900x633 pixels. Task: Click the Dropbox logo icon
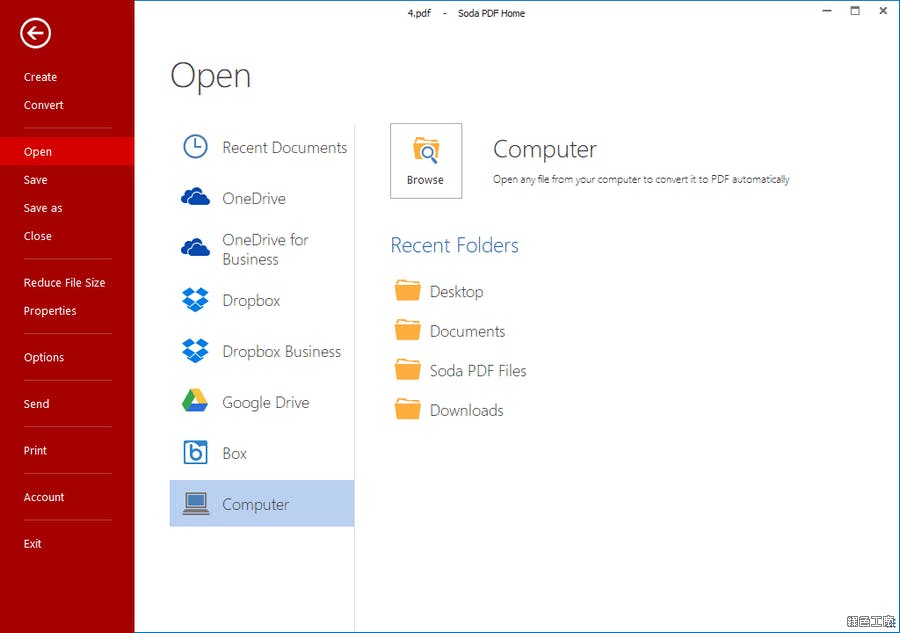pyautogui.click(x=195, y=300)
